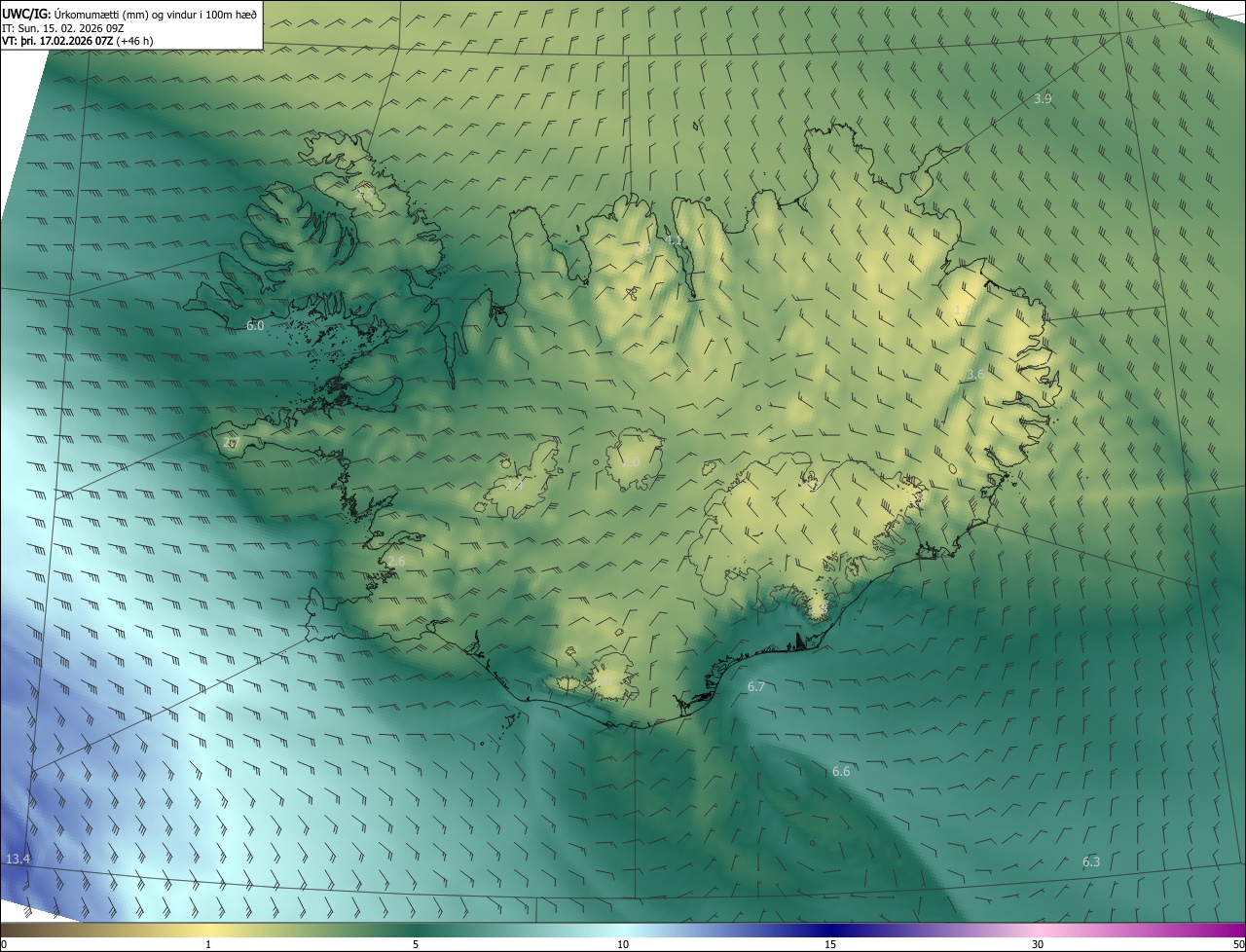Click the 6.6 value label on the map
Viewport: 1246px width, 952px height.
[x=841, y=772]
